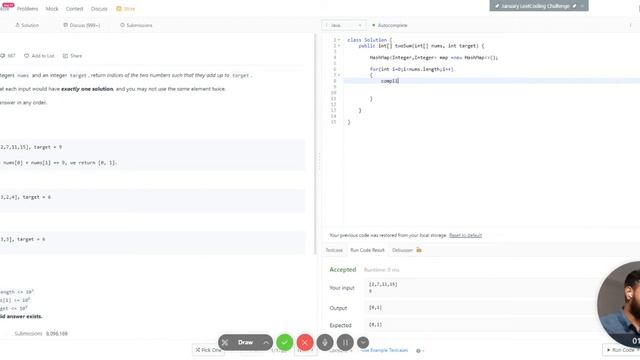Switch to the Submissions tab
640x360 pixels.
[136, 25]
